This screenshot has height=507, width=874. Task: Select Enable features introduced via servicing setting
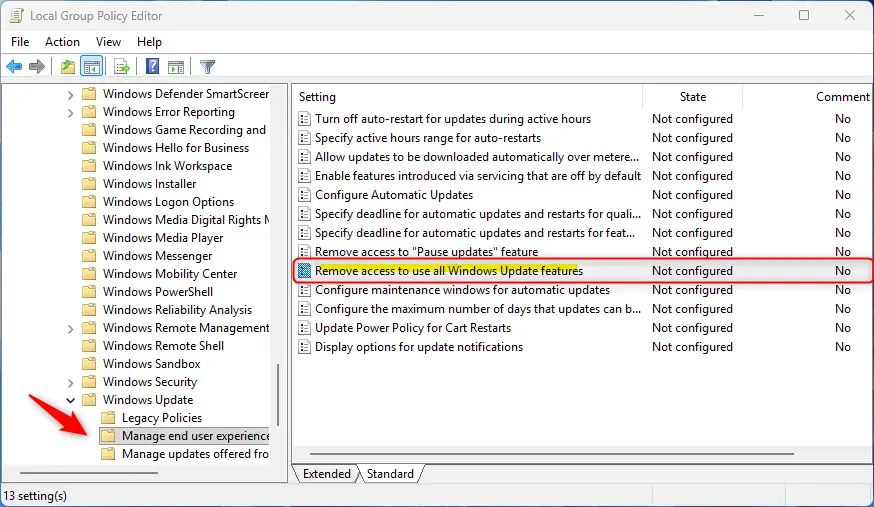(478, 176)
